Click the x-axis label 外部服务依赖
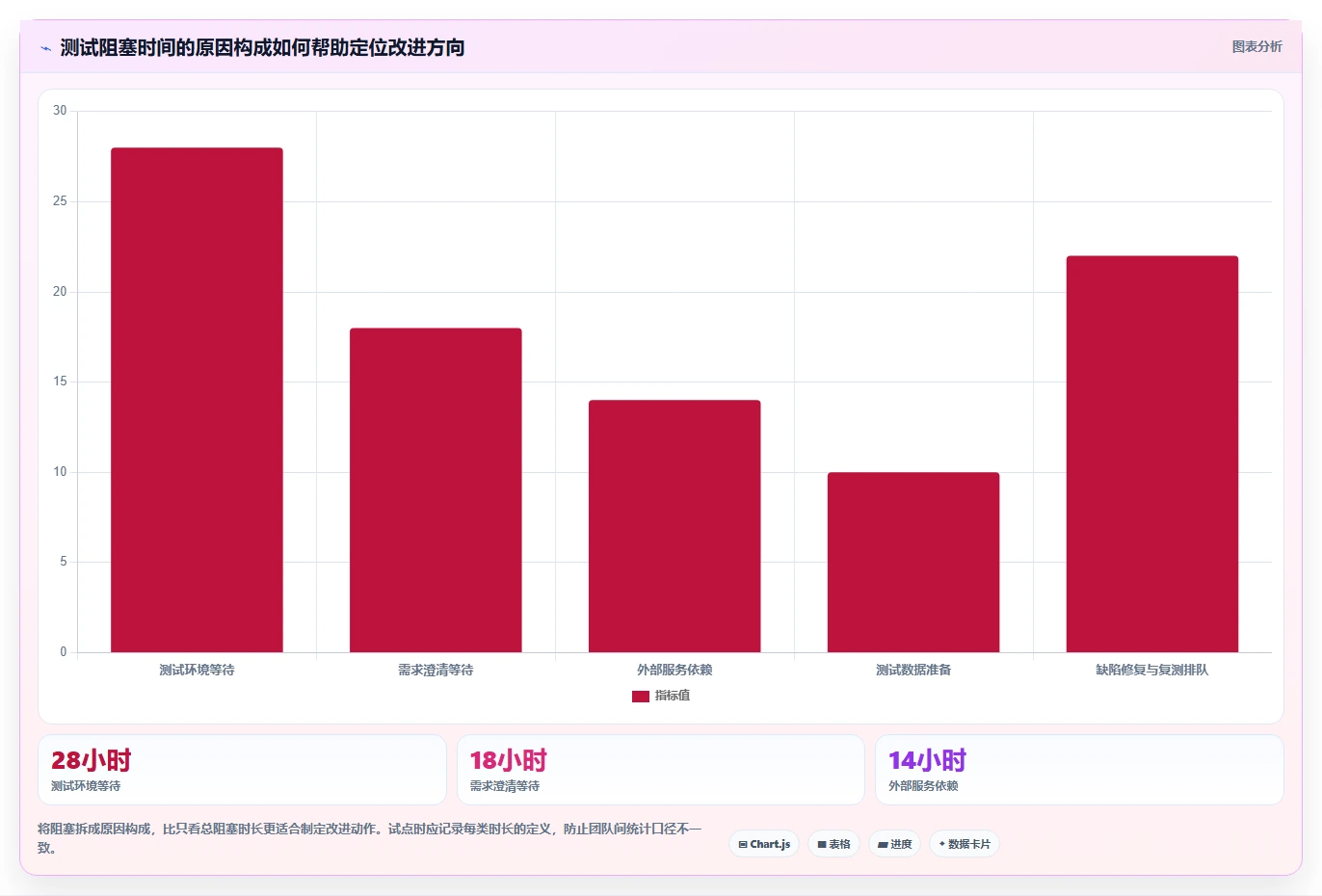The width and height of the screenshot is (1322, 896). 674,670
